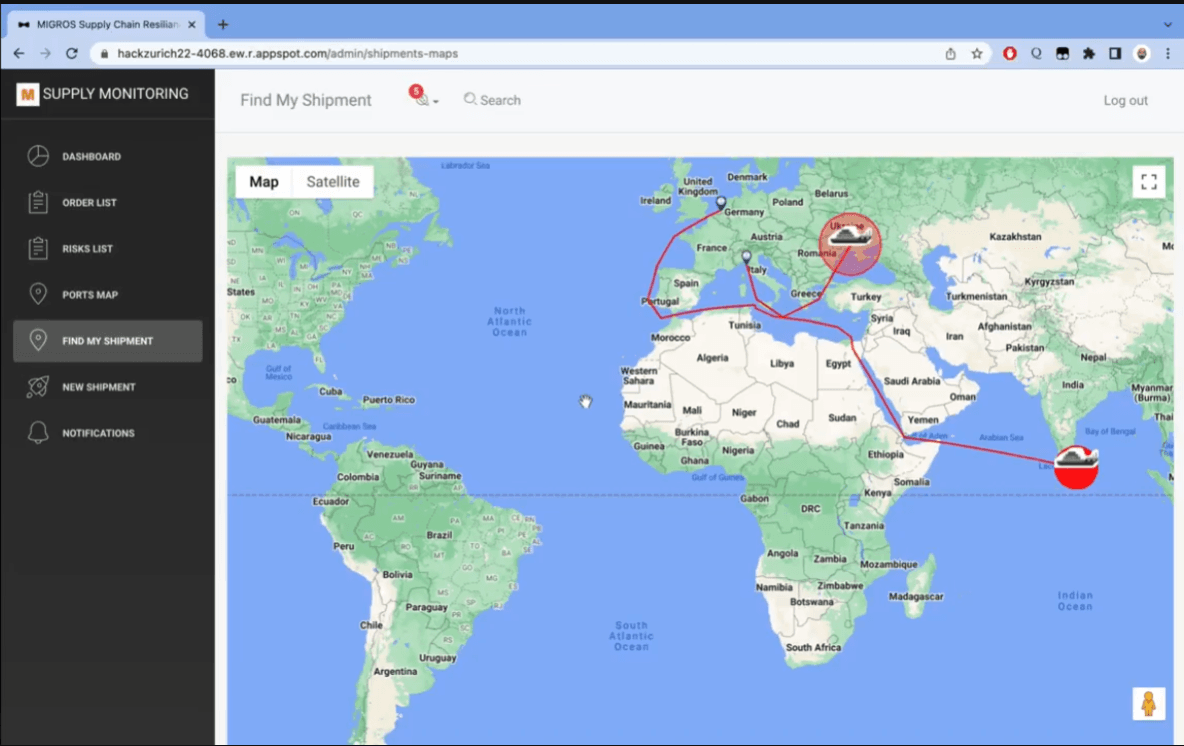Click the New Shipment rocket icon
This screenshot has height=746, width=1184.
(x=38, y=387)
